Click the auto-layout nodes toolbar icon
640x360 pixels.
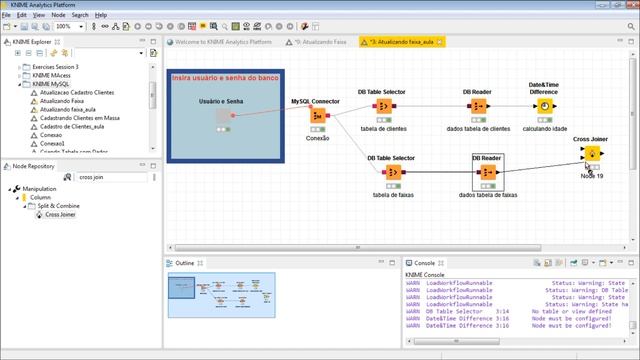pos(116,27)
